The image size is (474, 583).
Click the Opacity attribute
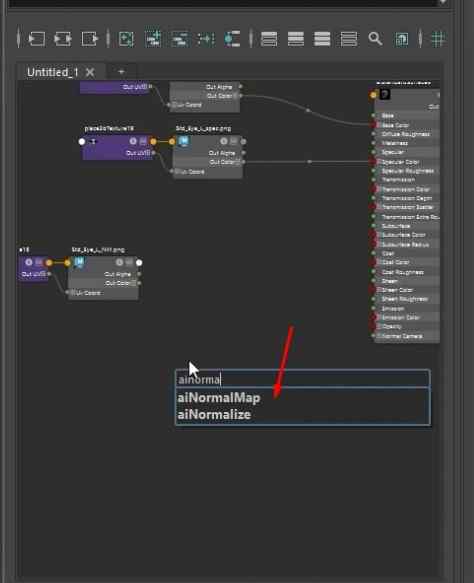[x=391, y=326]
